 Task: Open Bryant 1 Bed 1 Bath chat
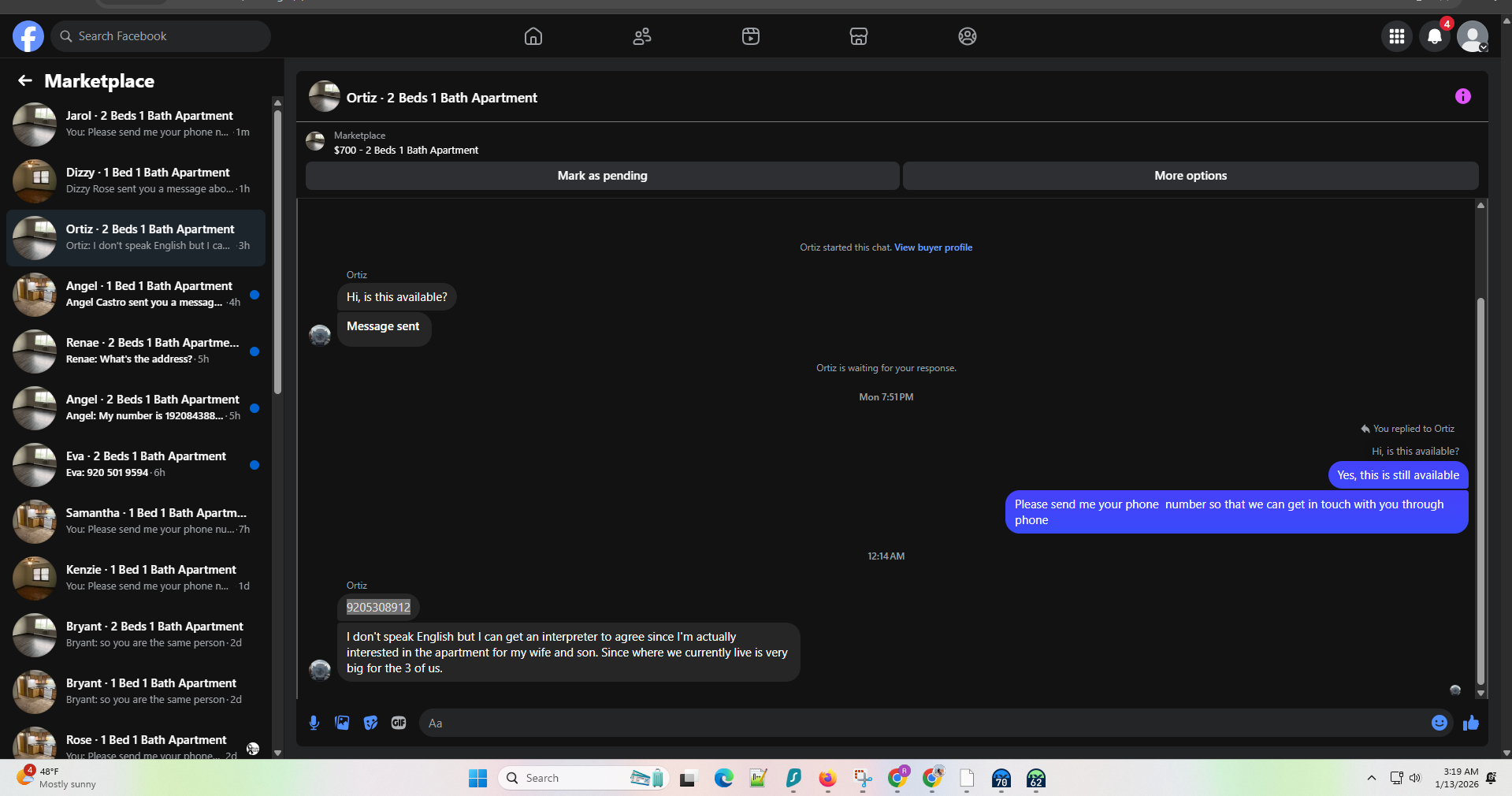(x=136, y=692)
